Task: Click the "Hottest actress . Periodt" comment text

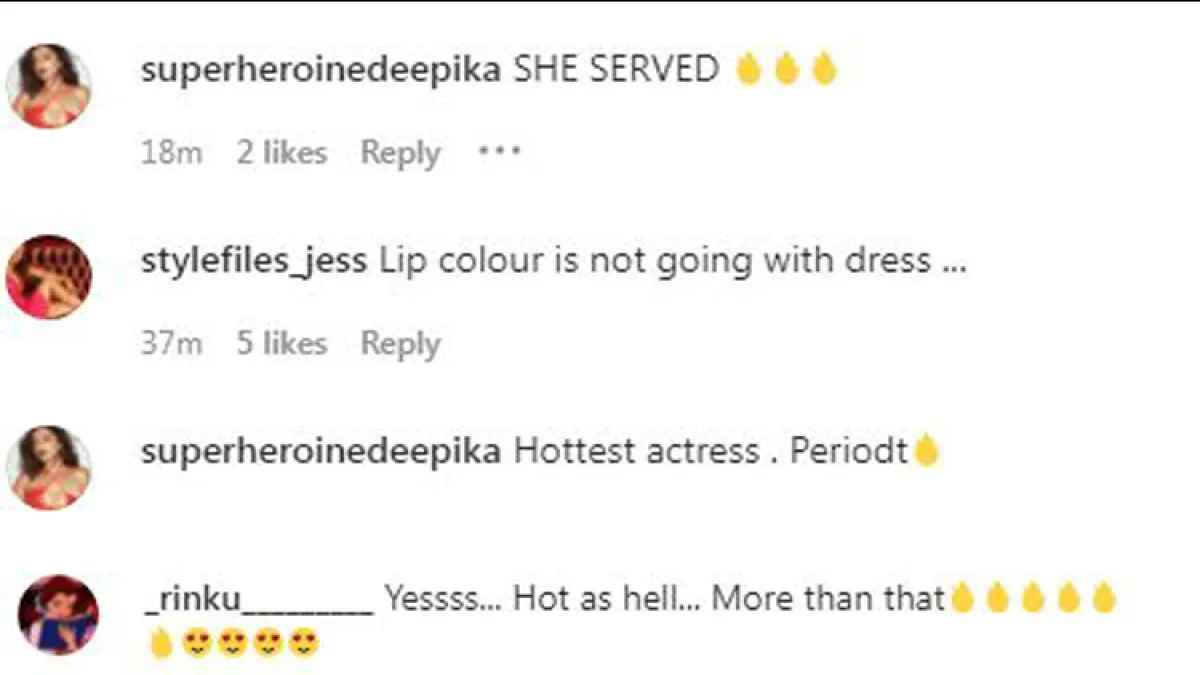Action: pyautogui.click(x=710, y=451)
